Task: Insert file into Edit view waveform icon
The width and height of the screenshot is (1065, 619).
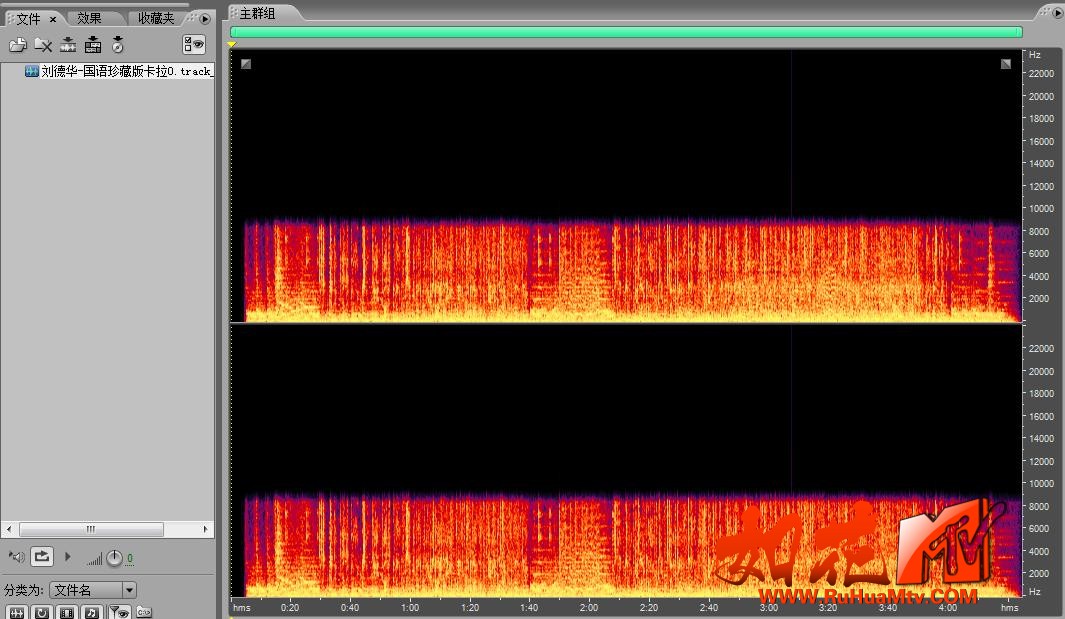Action: pyautogui.click(x=68, y=45)
